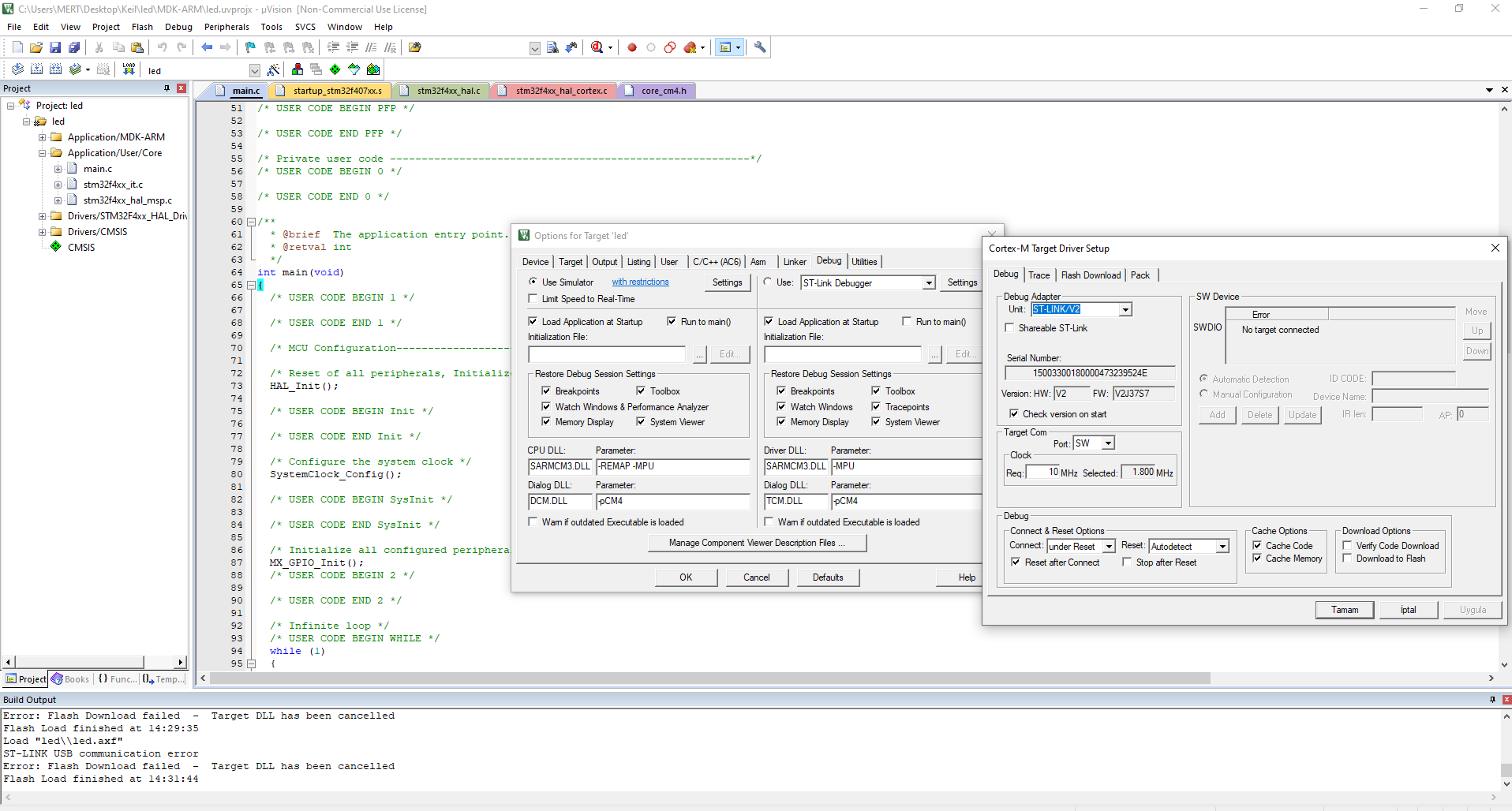Select the Use Simulator radio button
1512x811 pixels.
pyautogui.click(x=533, y=282)
